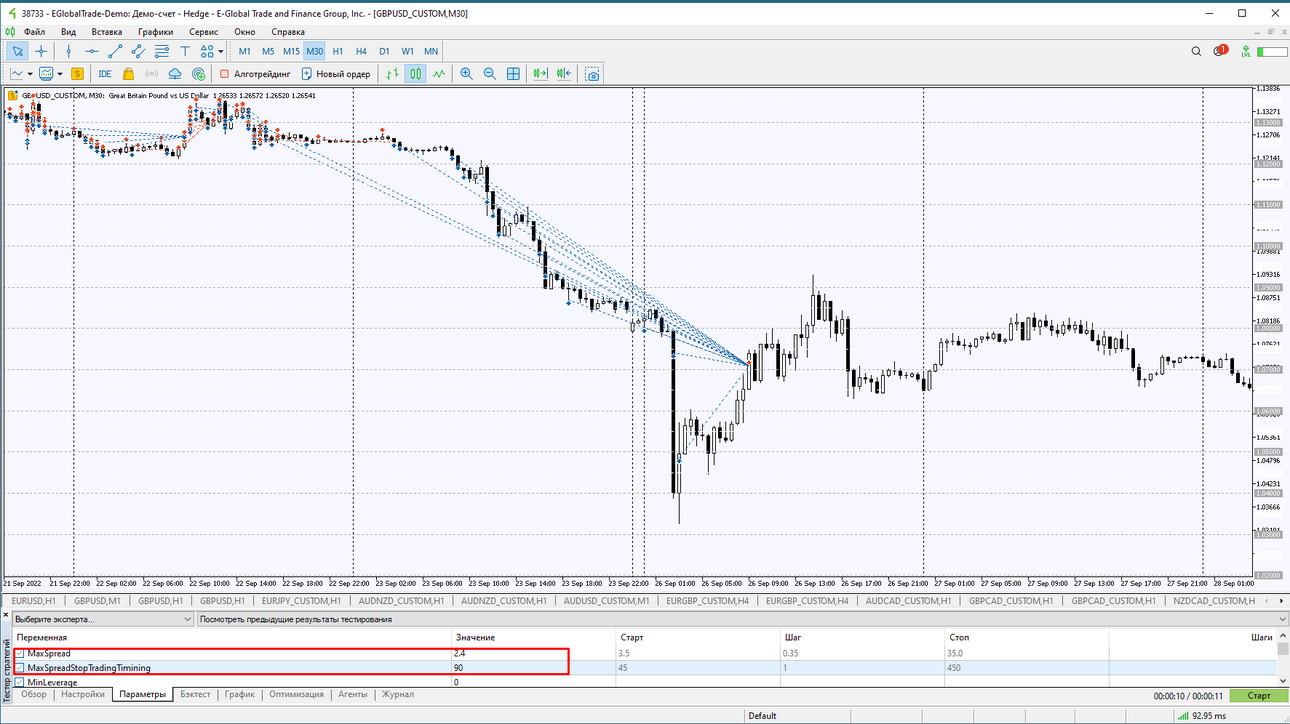Switch to the Бэктест tab
This screenshot has height=724, width=1290.
[195, 694]
